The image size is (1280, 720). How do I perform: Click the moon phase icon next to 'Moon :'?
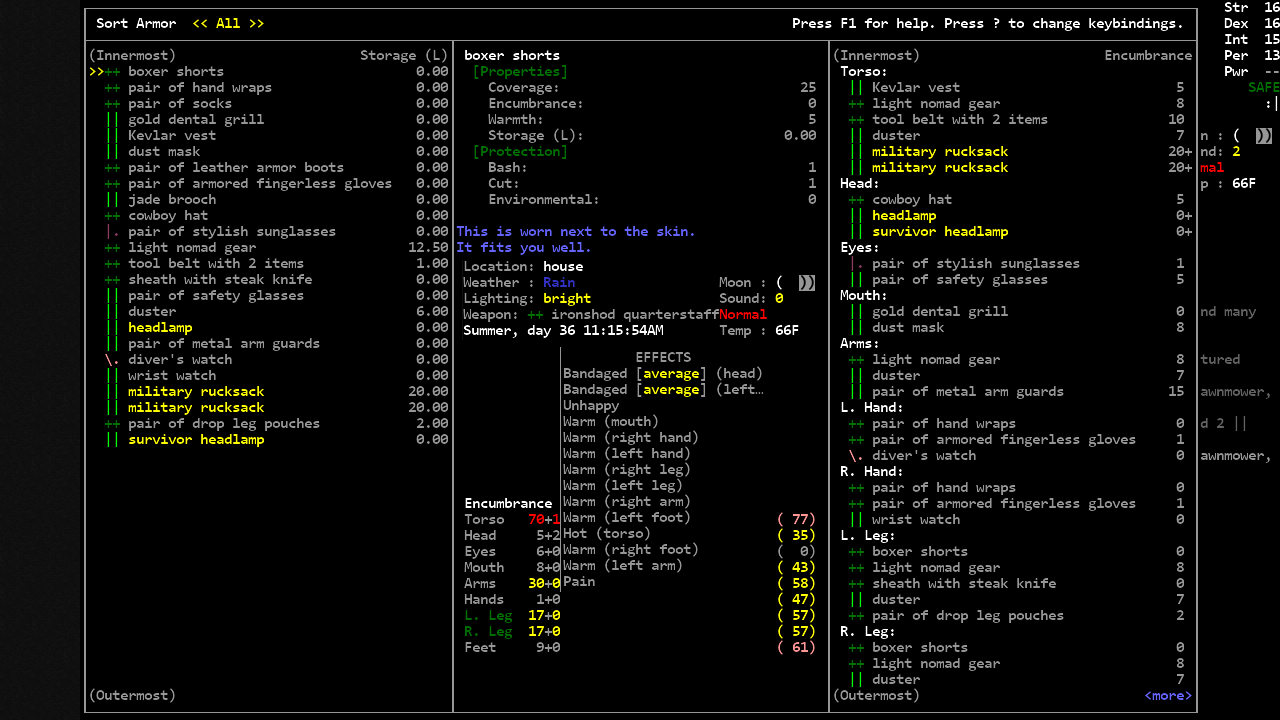(806, 283)
